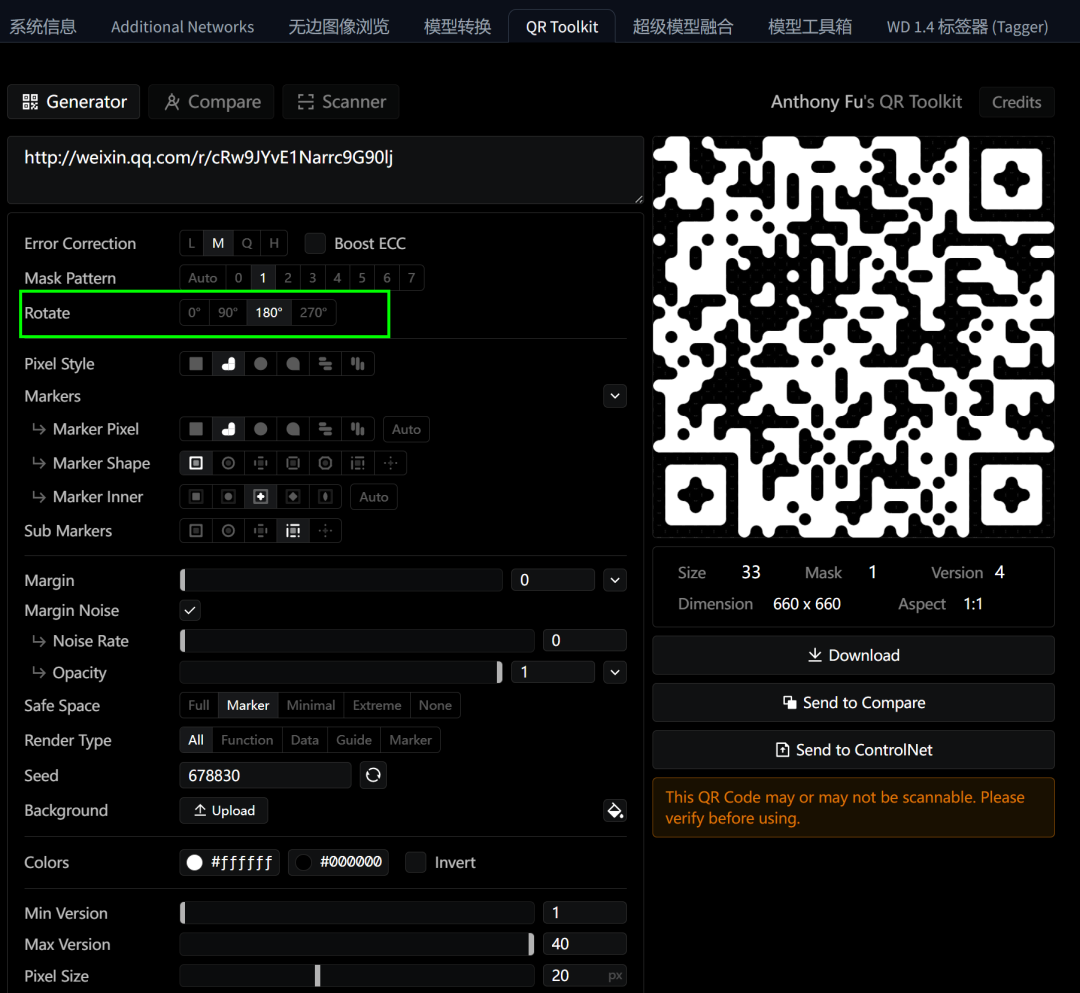Click the background paint bucket icon
This screenshot has width=1080, height=993.
click(x=614, y=811)
